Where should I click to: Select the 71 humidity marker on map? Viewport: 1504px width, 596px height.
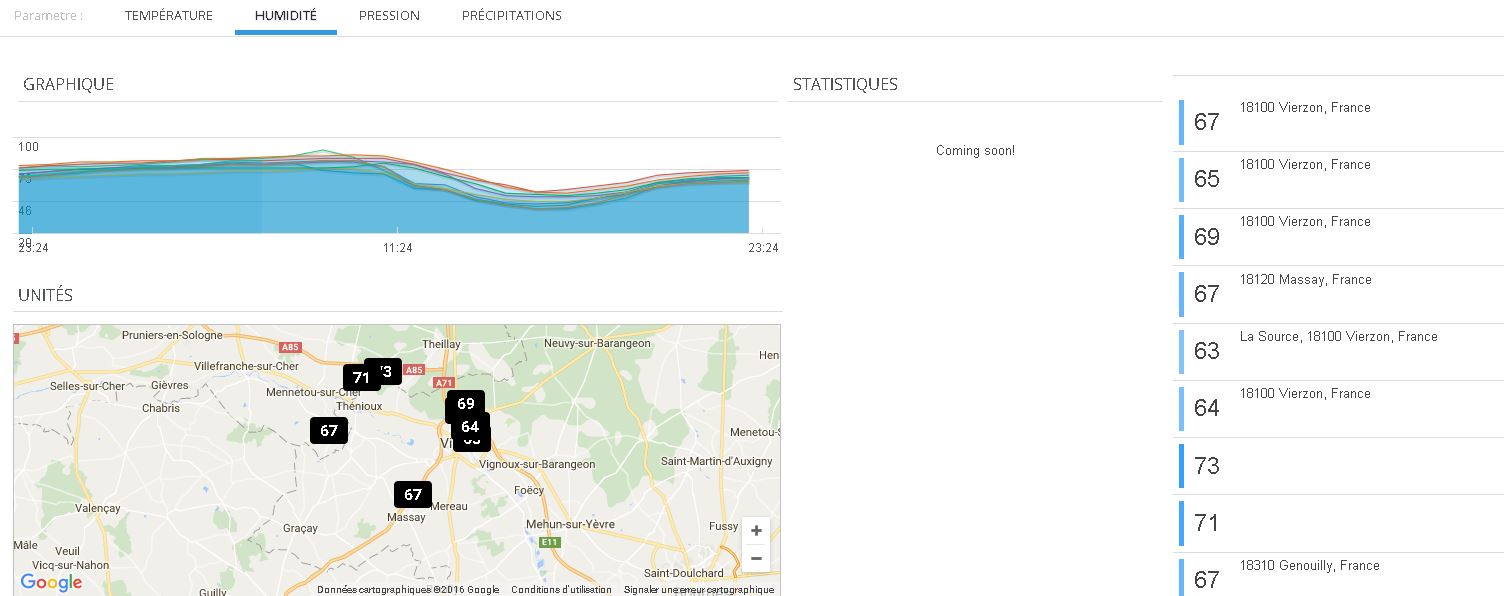pos(360,378)
